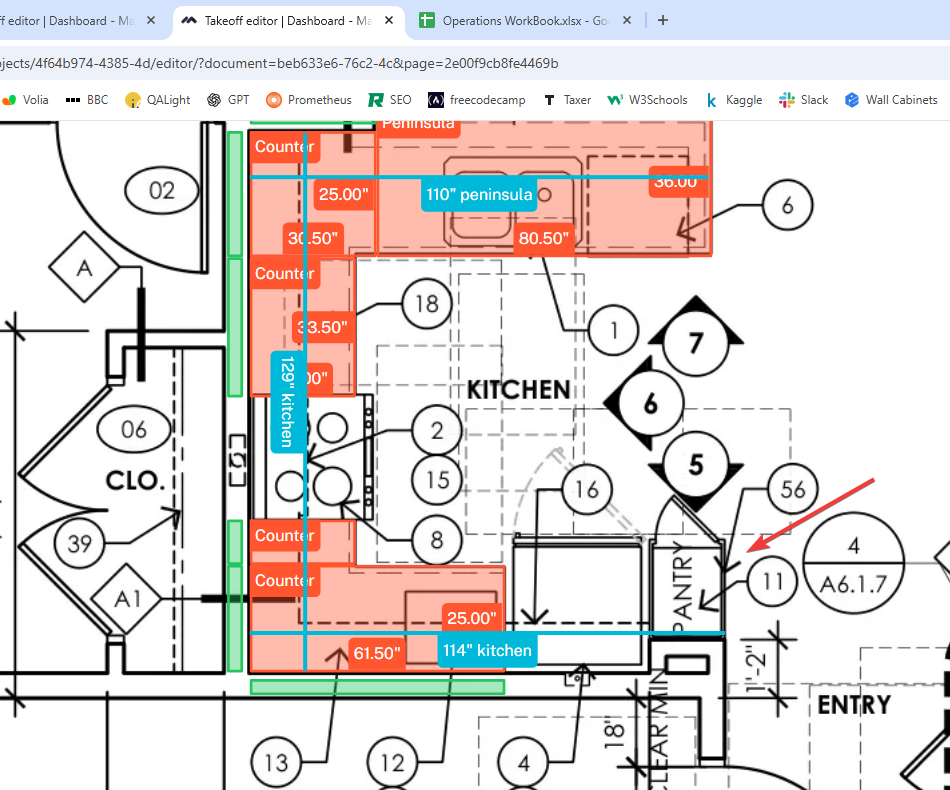Close the first Takeoff editor tab
Image resolution: width=950 pixels, height=790 pixels.
point(151,21)
